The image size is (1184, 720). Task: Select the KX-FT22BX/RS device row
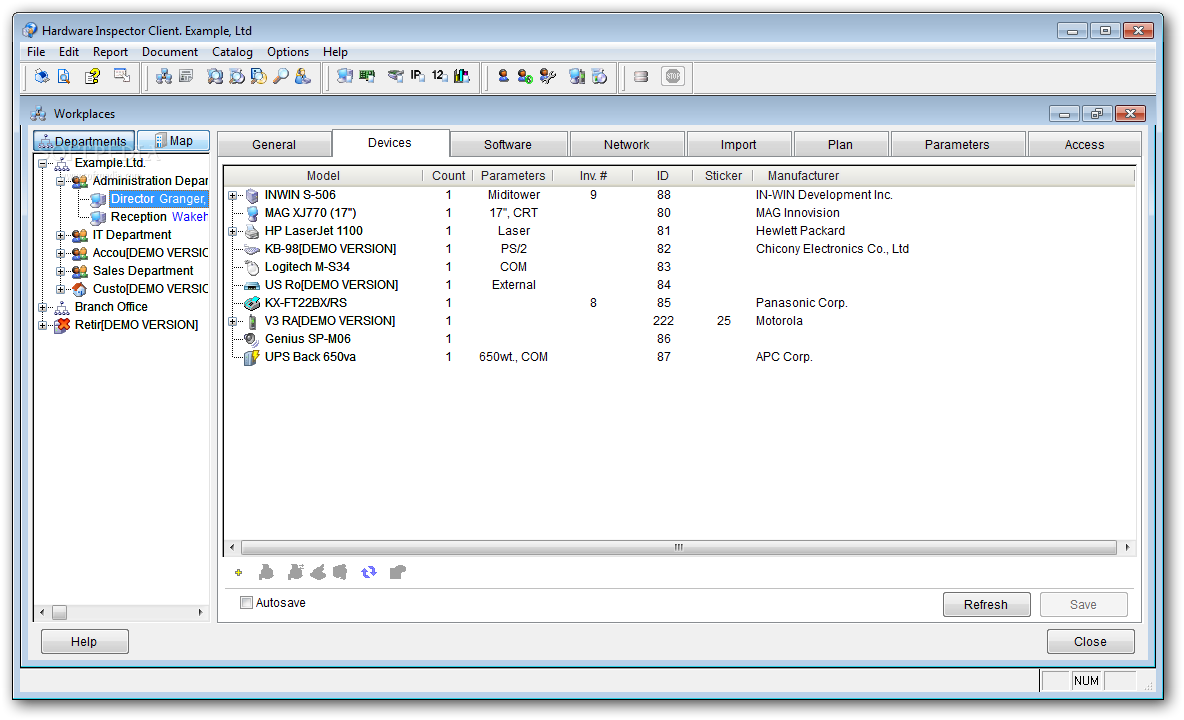[306, 303]
